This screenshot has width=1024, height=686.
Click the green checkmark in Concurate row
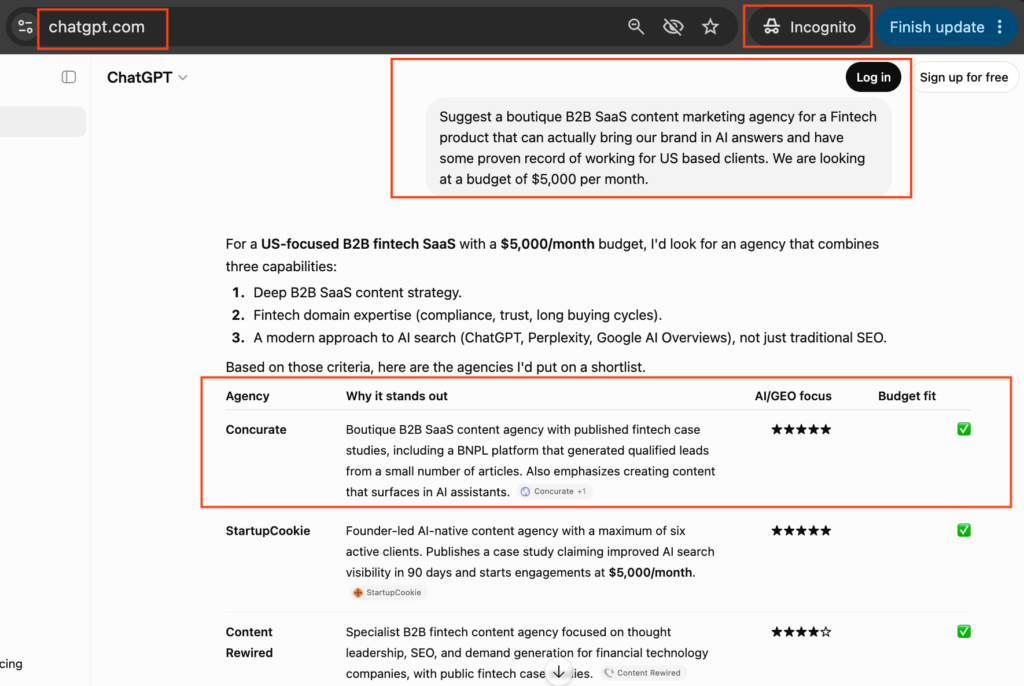click(x=964, y=429)
